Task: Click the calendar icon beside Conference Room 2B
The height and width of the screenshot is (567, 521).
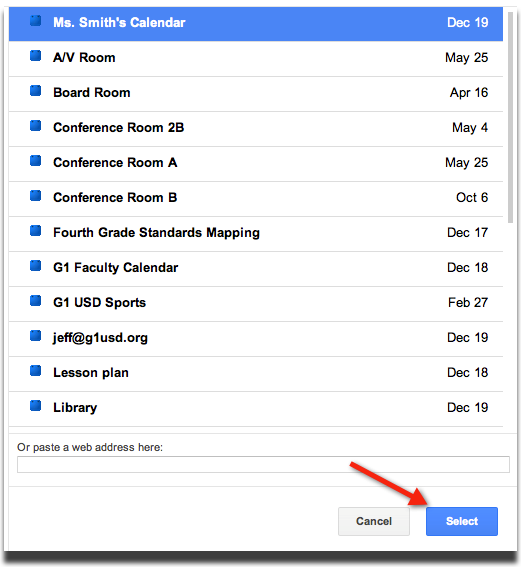Action: (x=35, y=126)
